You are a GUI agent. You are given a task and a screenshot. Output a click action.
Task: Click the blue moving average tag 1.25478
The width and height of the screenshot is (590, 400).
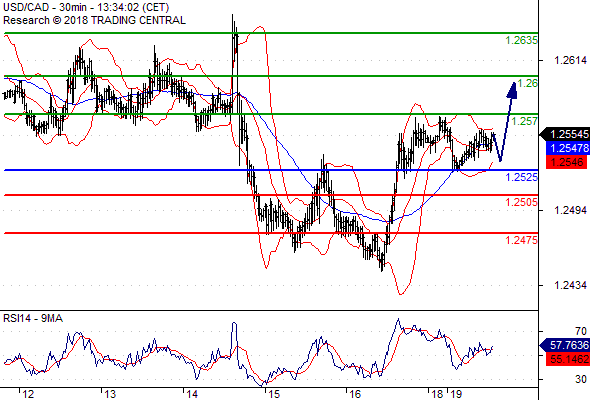[568, 148]
